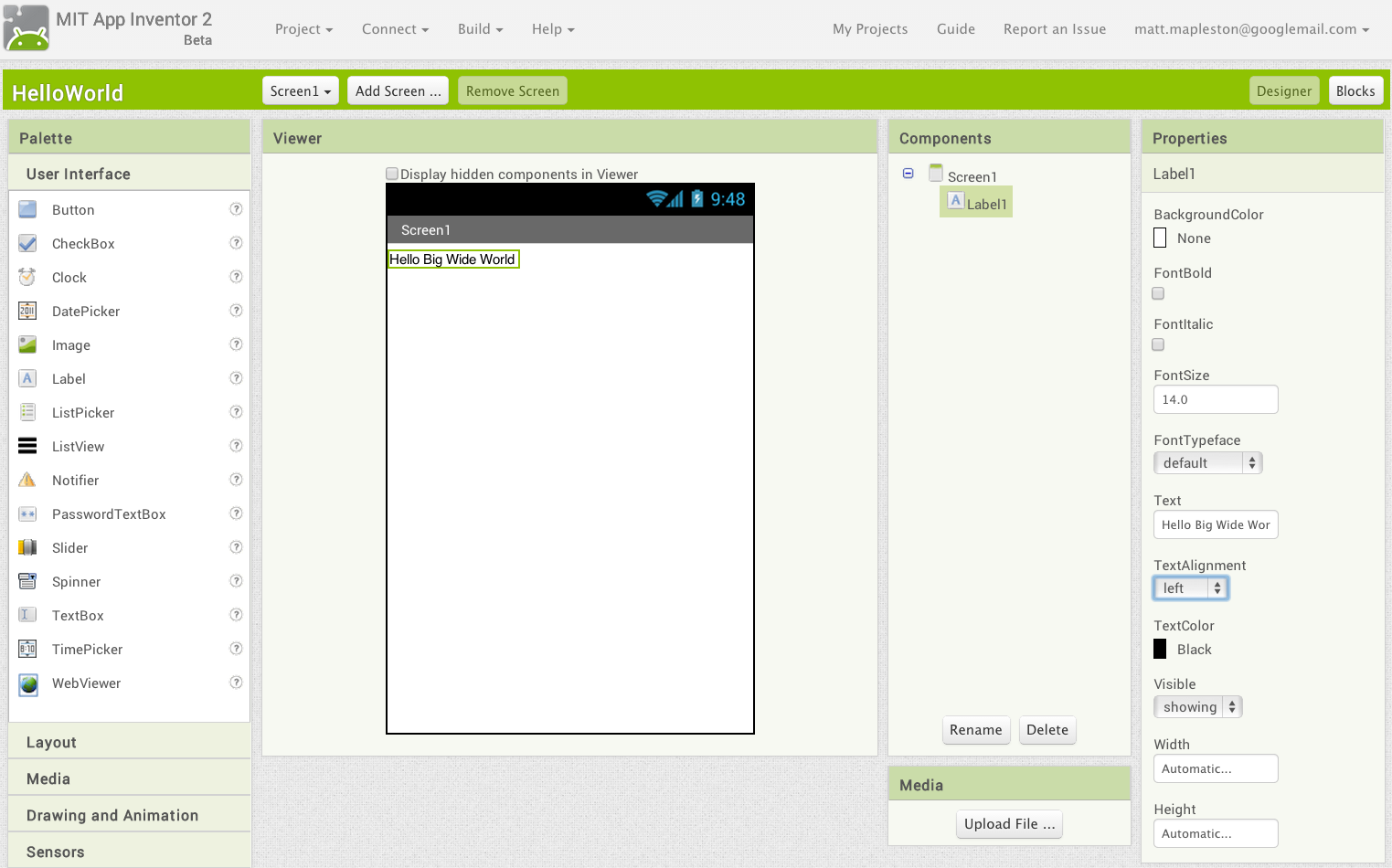This screenshot has height=868, width=1392.
Task: Click Upload File in Media panel
Action: [1010, 824]
